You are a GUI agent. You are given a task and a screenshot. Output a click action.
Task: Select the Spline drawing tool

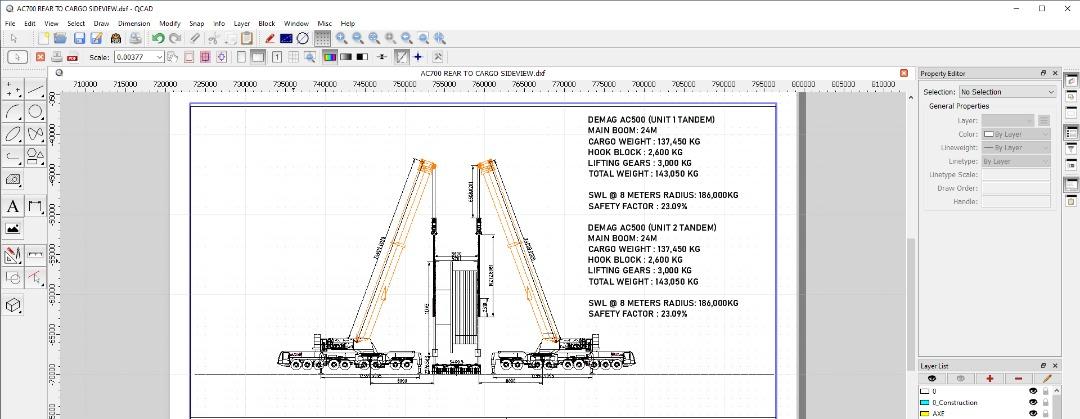tap(35, 134)
